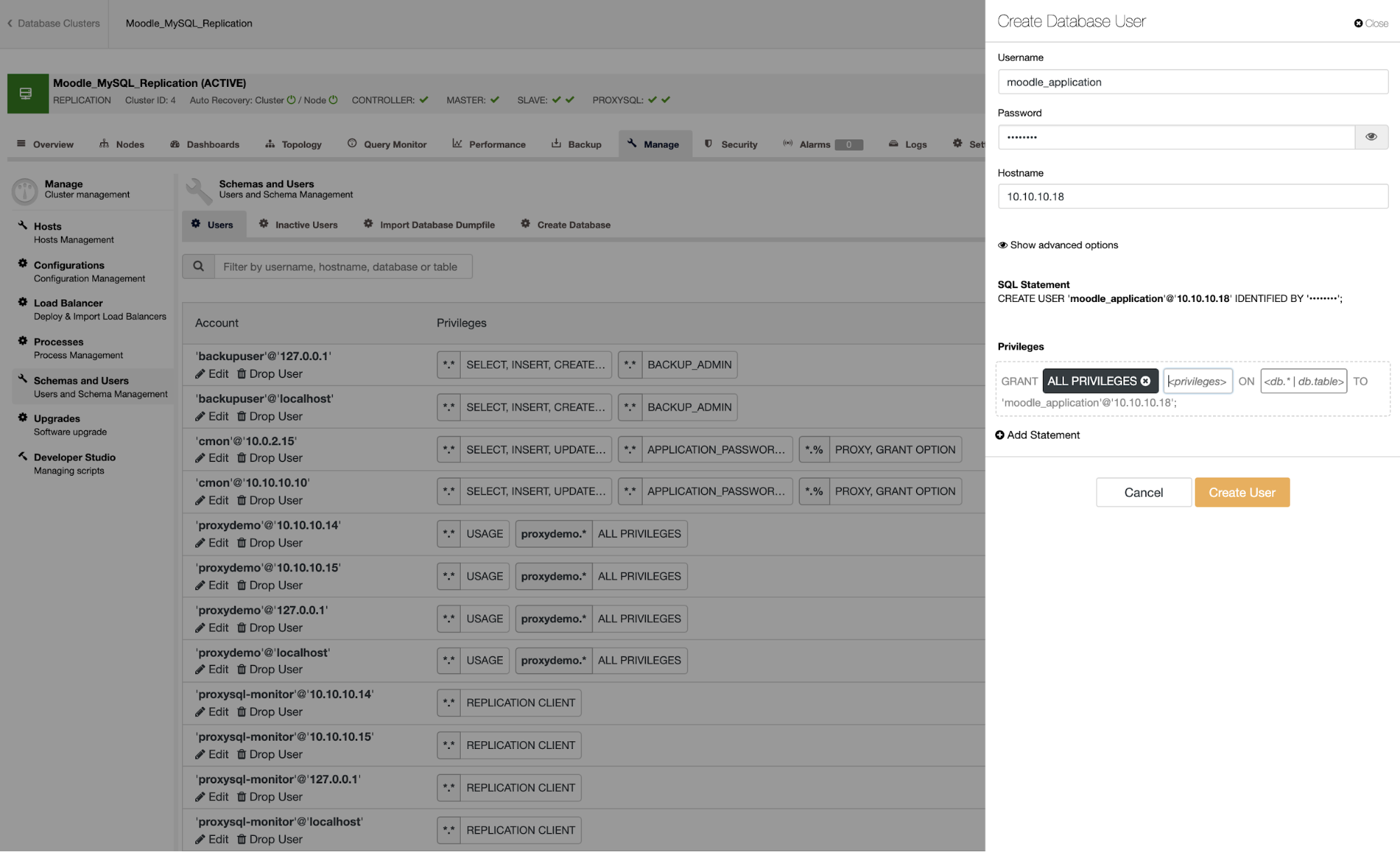Click the cluster server icon
Image resolution: width=1400 pixels, height=852 pixels.
click(27, 93)
